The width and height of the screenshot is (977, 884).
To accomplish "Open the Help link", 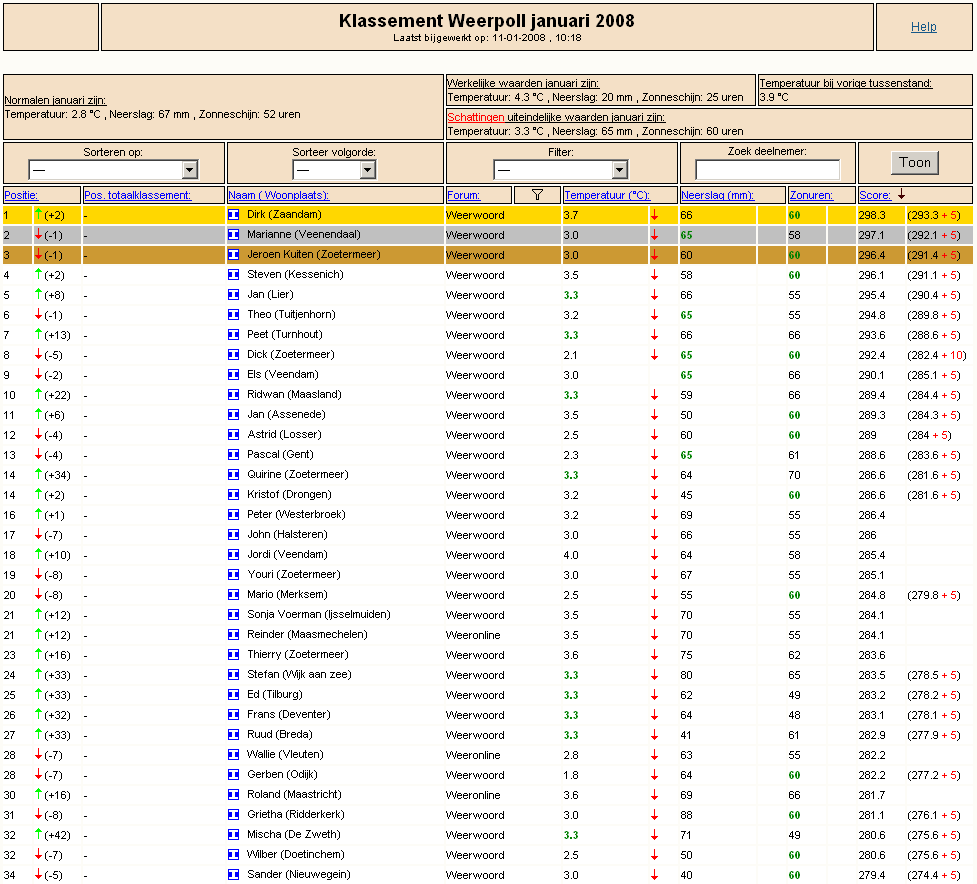I will (x=923, y=27).
